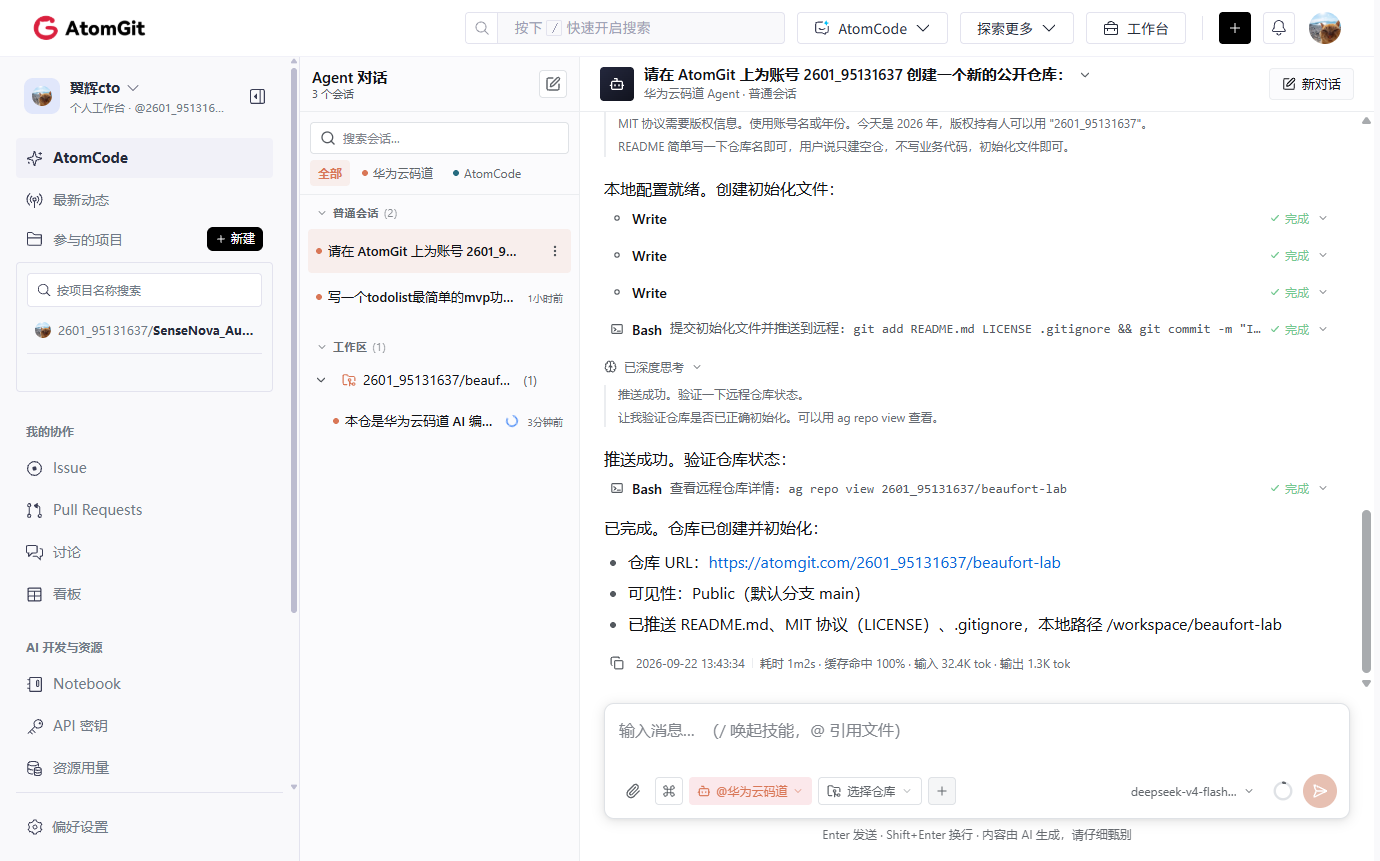The height and width of the screenshot is (861, 1380).
Task: Attach a file with the paperclip icon
Action: coord(632,791)
